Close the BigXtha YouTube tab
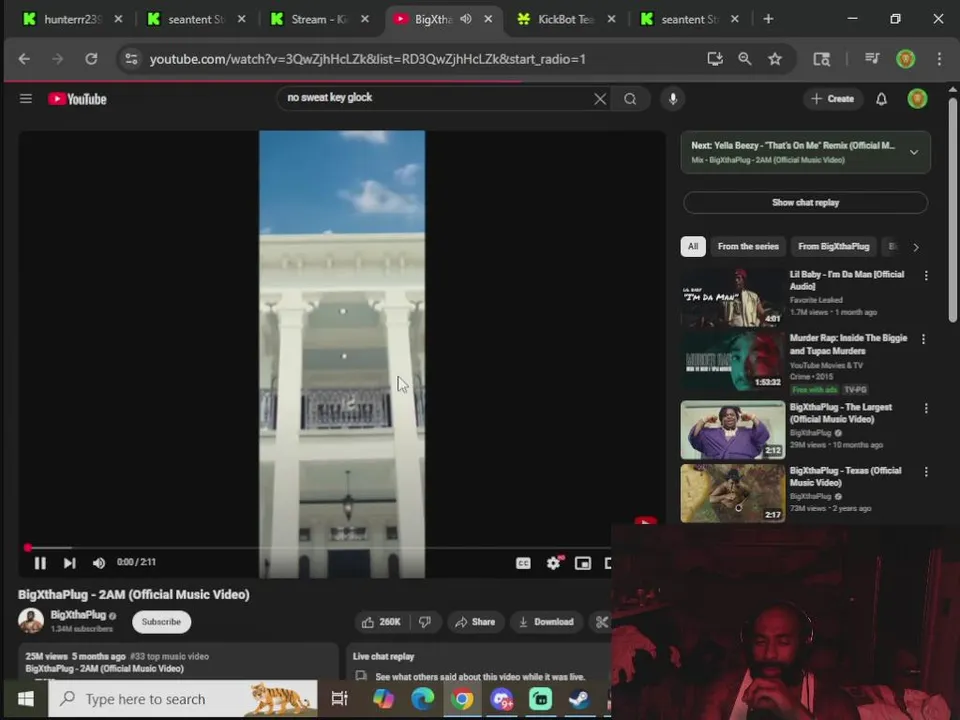 (489, 19)
